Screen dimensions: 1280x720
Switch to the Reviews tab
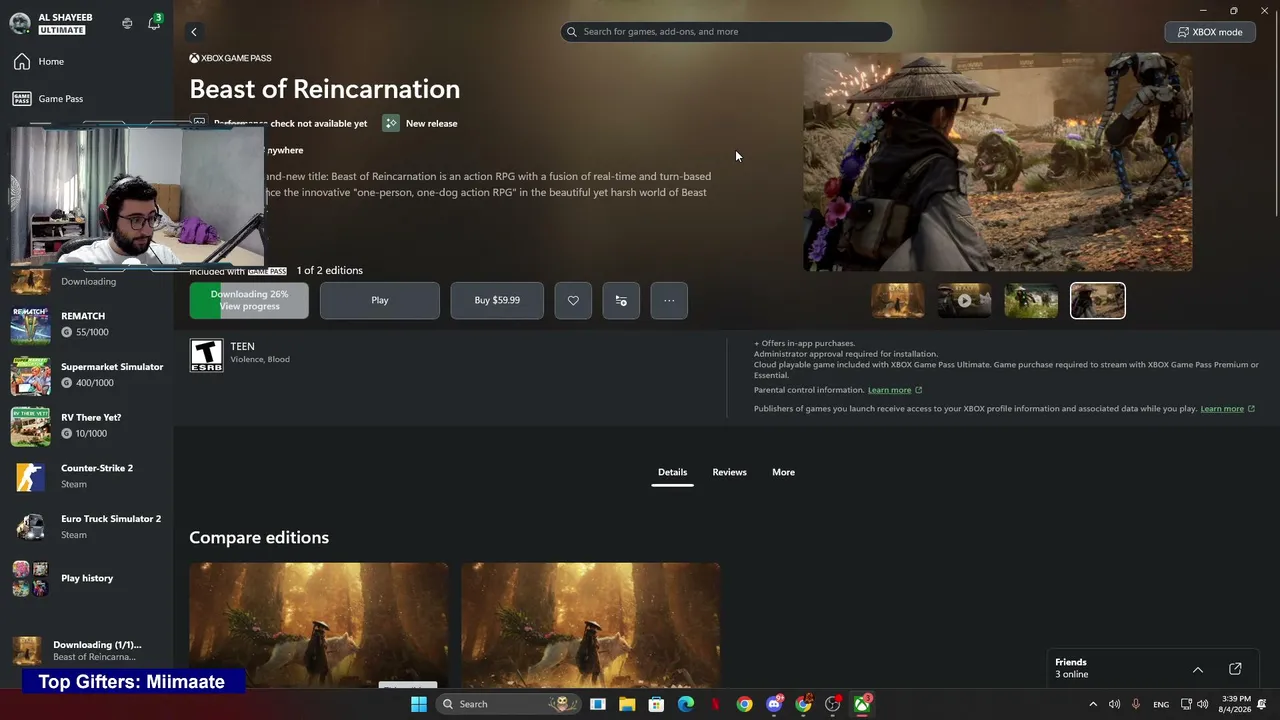click(729, 472)
